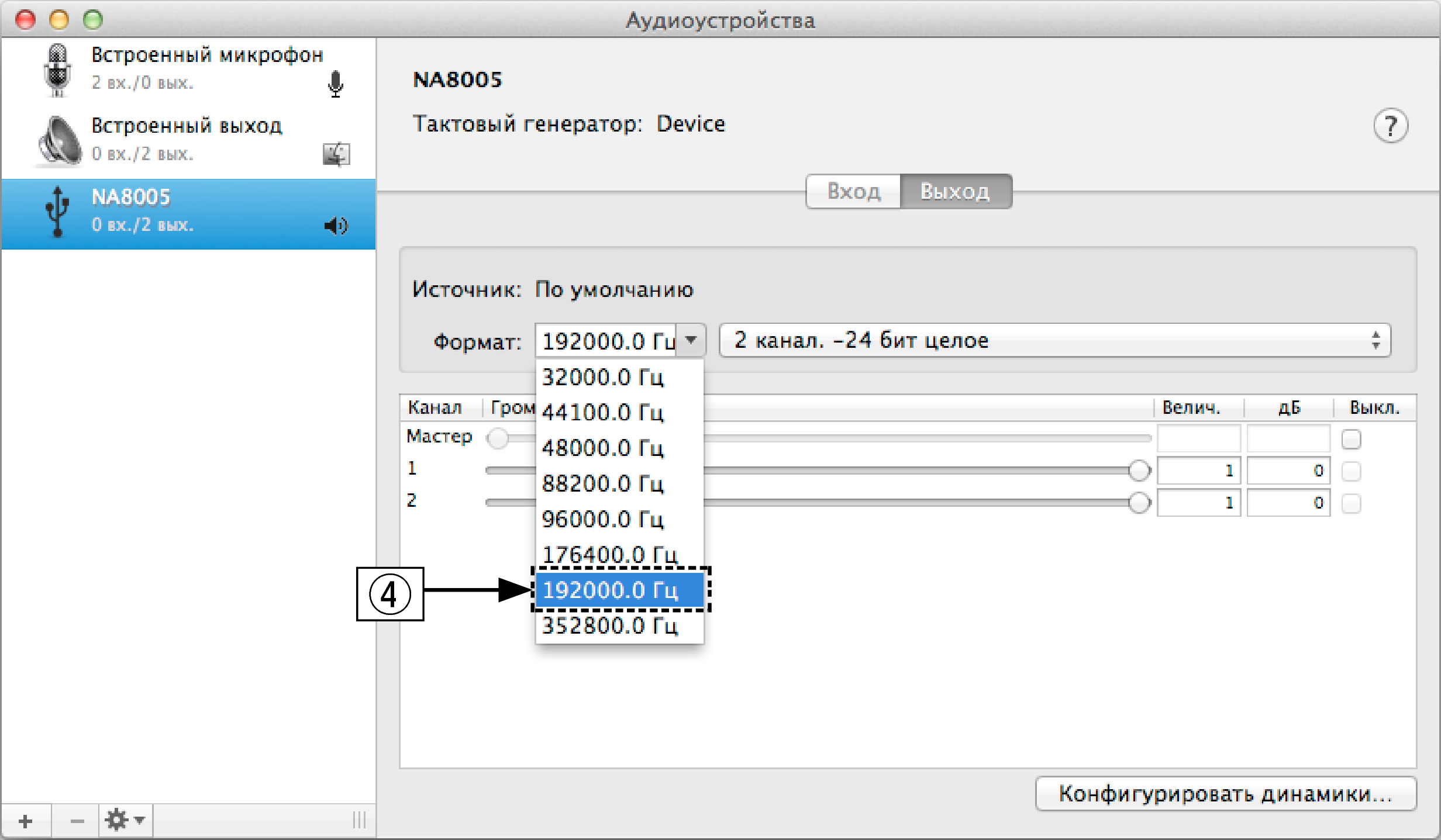Click the help question mark icon
This screenshot has width=1441, height=840.
pos(1391,123)
